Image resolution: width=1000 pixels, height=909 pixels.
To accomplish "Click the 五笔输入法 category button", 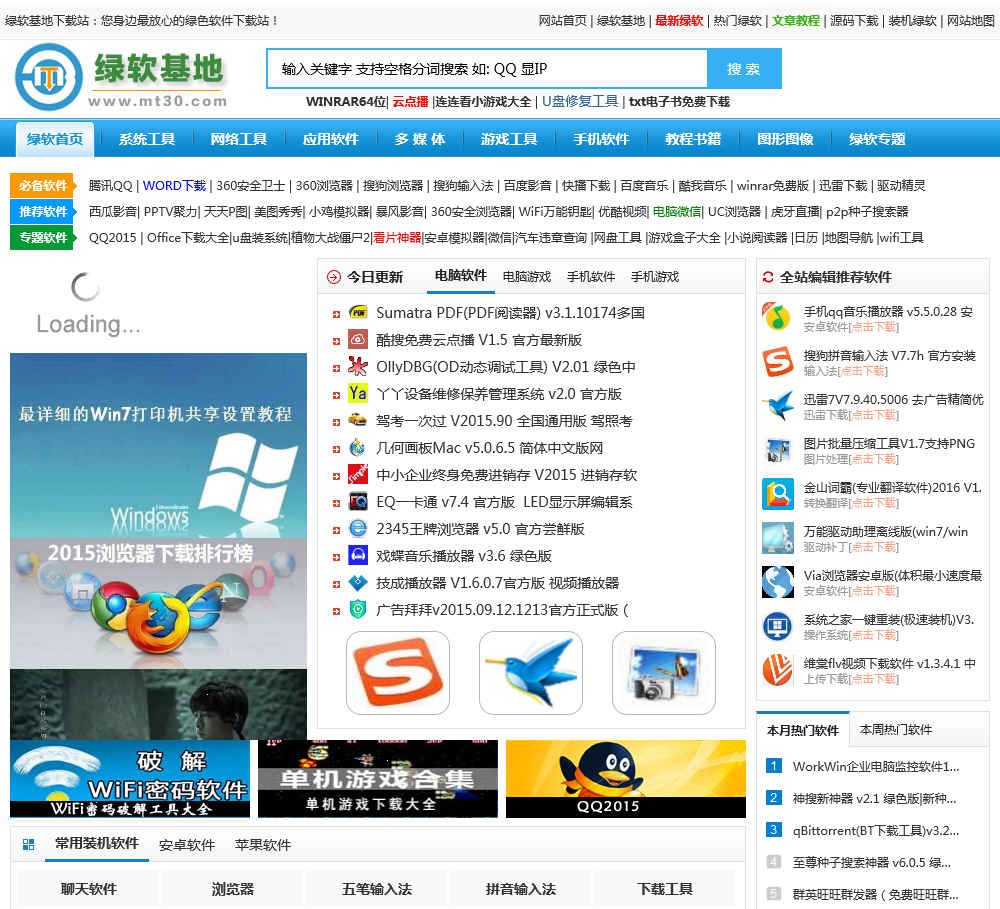I will click(x=377, y=889).
